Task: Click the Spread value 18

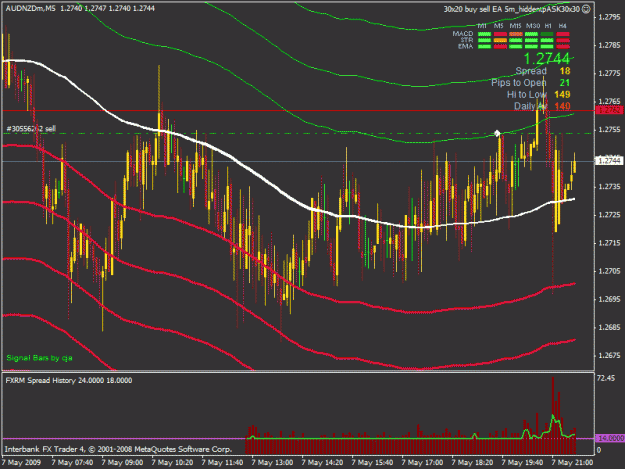Action: (x=565, y=71)
